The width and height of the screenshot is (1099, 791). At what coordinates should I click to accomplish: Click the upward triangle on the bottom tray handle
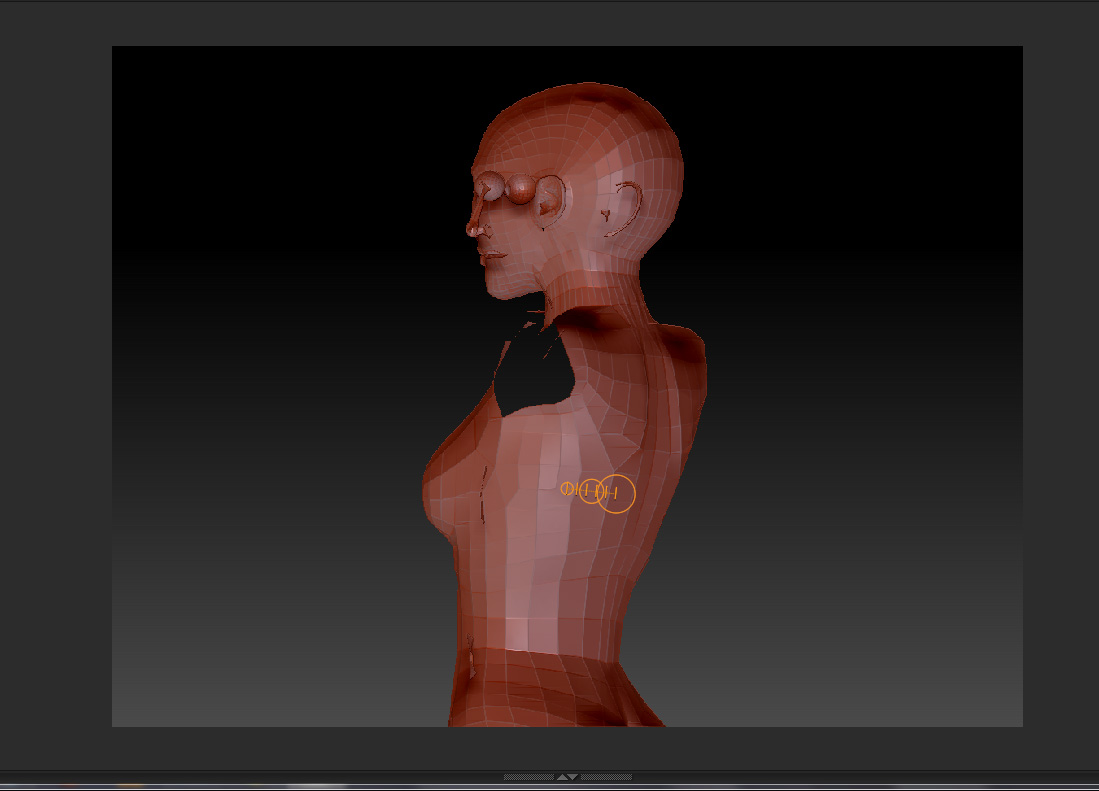(564, 777)
